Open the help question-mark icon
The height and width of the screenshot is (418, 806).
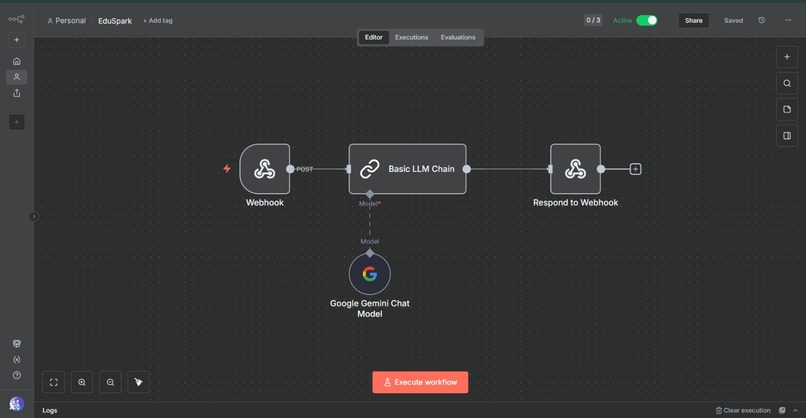click(x=16, y=375)
